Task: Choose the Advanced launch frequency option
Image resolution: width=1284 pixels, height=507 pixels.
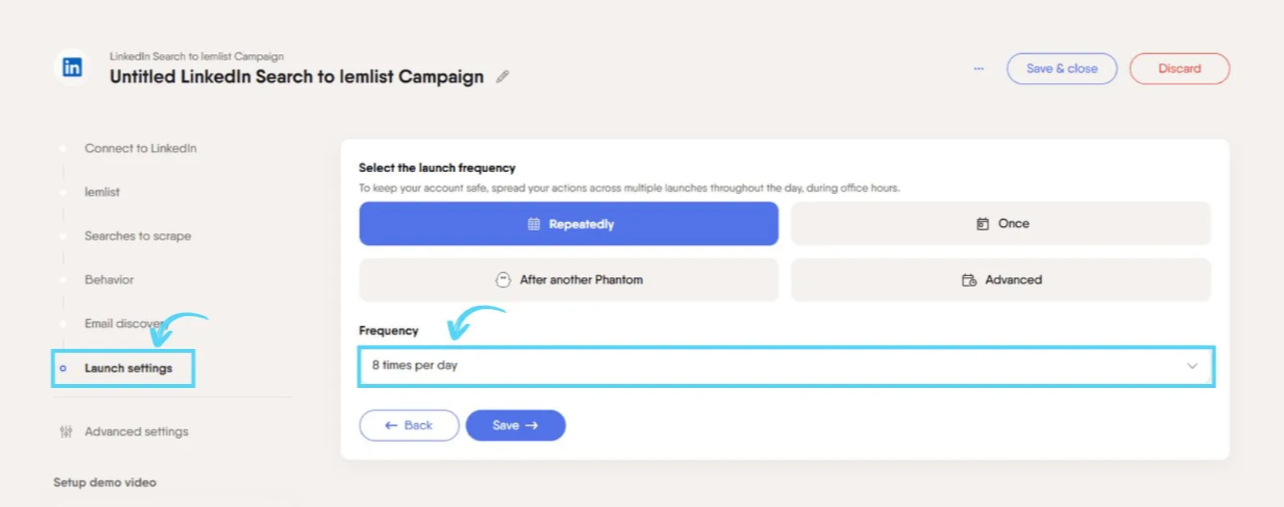Action: point(1001,280)
